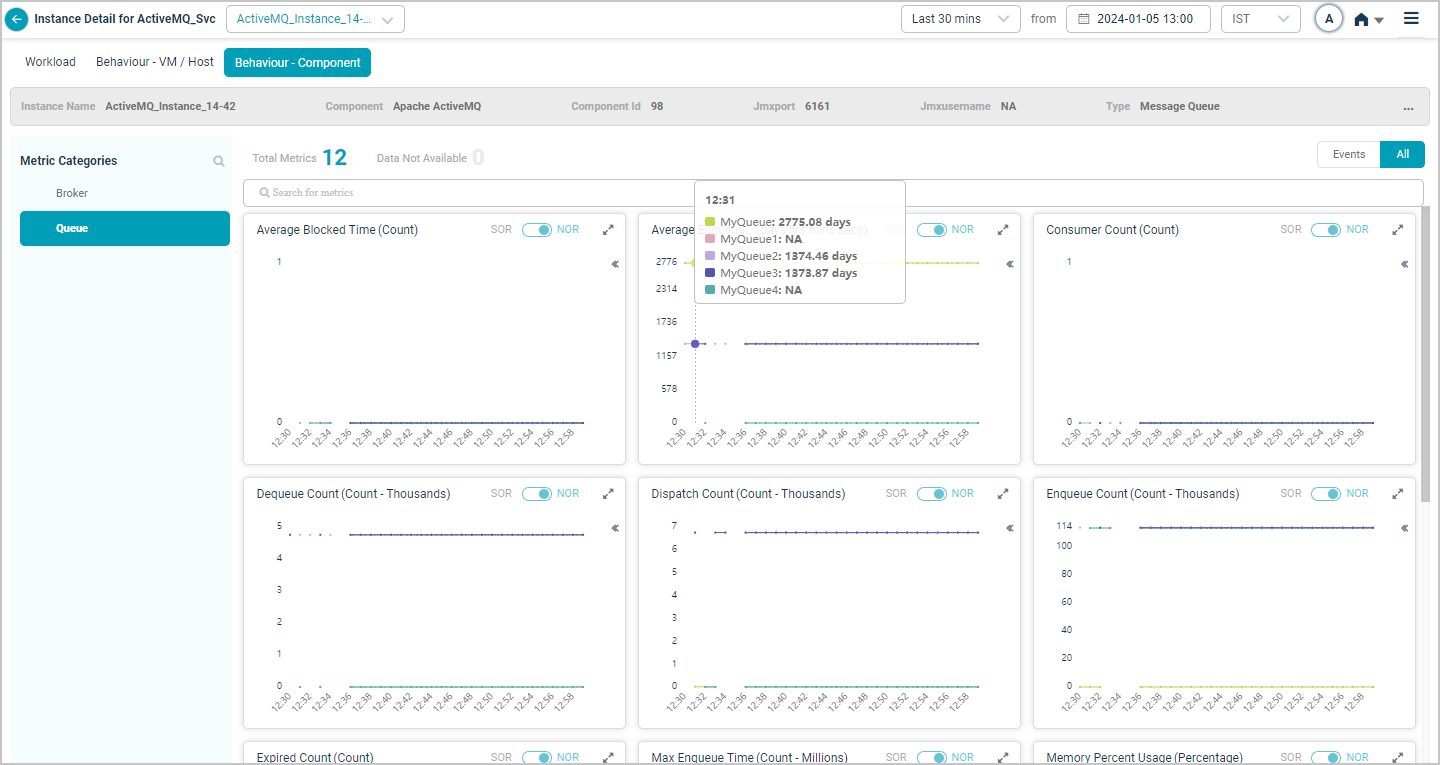Select the Broker metric category

click(72, 193)
